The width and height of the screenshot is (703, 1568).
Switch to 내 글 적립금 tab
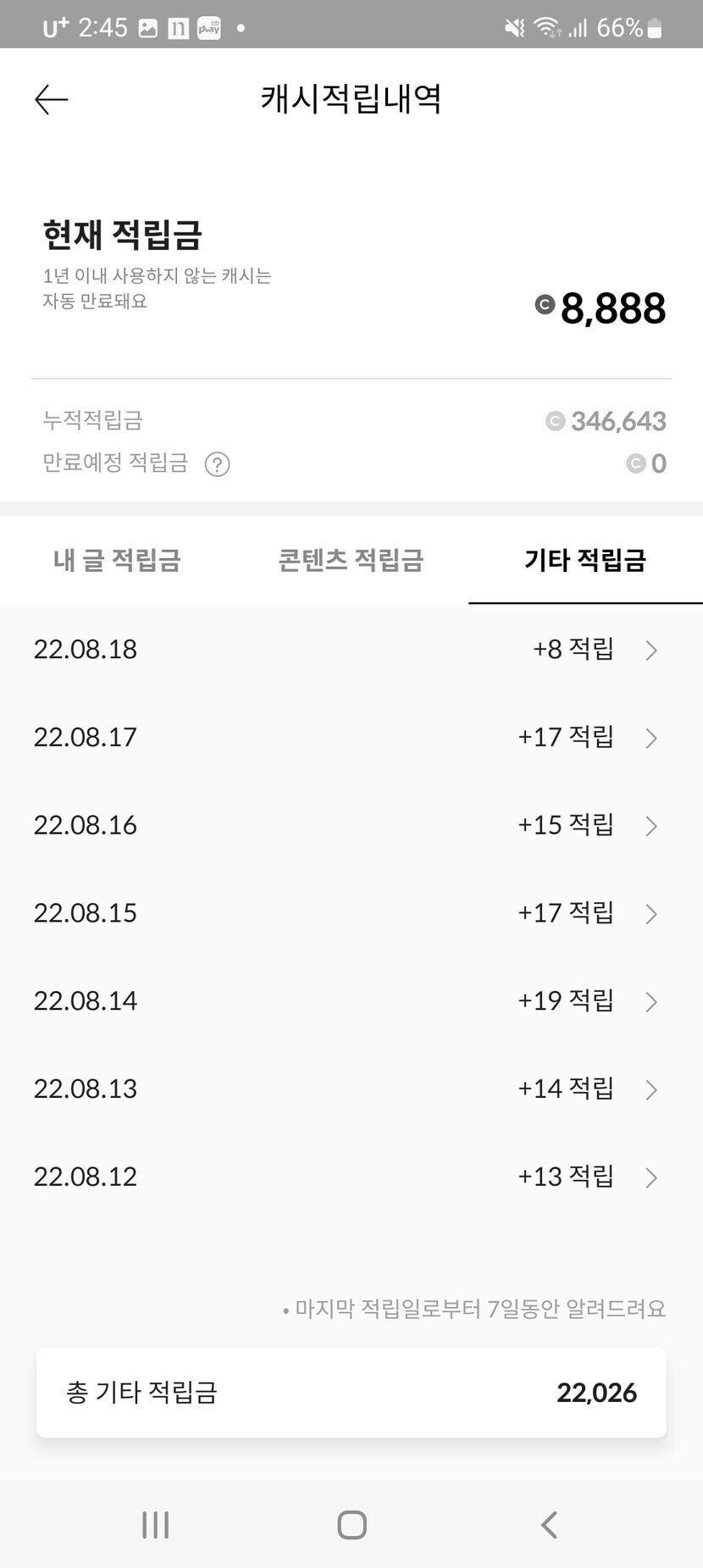click(x=117, y=560)
